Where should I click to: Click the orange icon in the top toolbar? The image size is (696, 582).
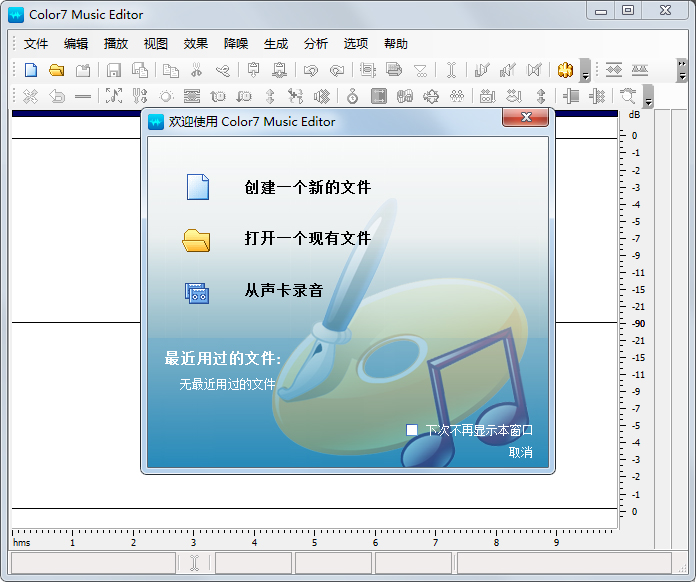click(565, 70)
